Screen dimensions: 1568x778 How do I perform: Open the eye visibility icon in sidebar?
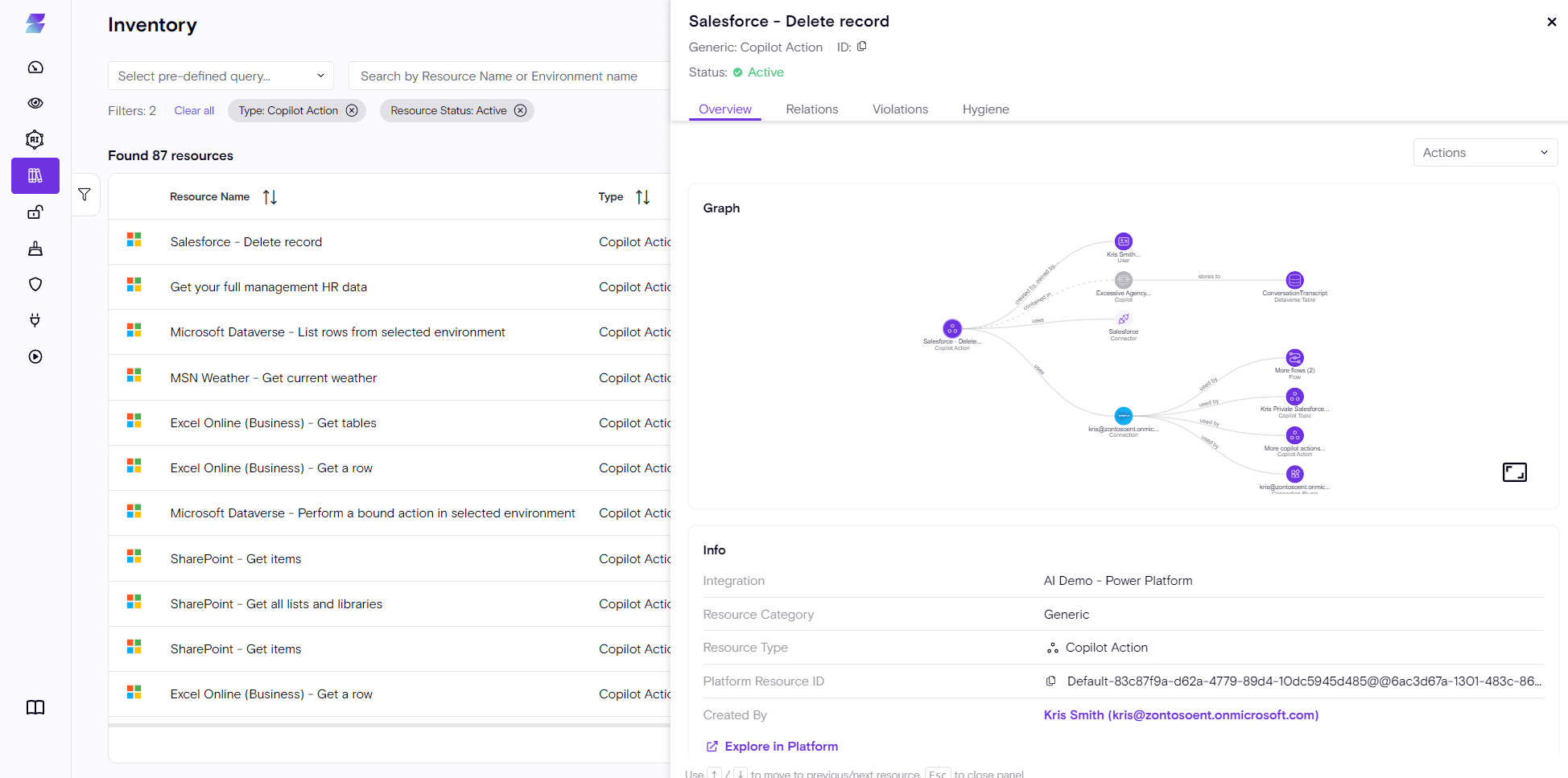(x=35, y=103)
